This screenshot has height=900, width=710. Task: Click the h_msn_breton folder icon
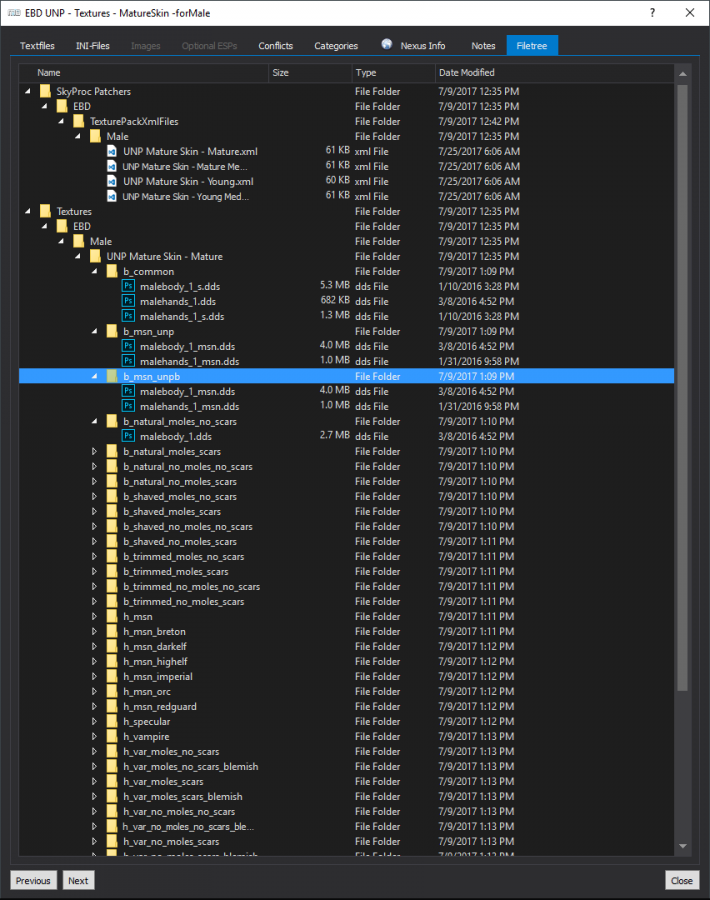click(x=112, y=631)
